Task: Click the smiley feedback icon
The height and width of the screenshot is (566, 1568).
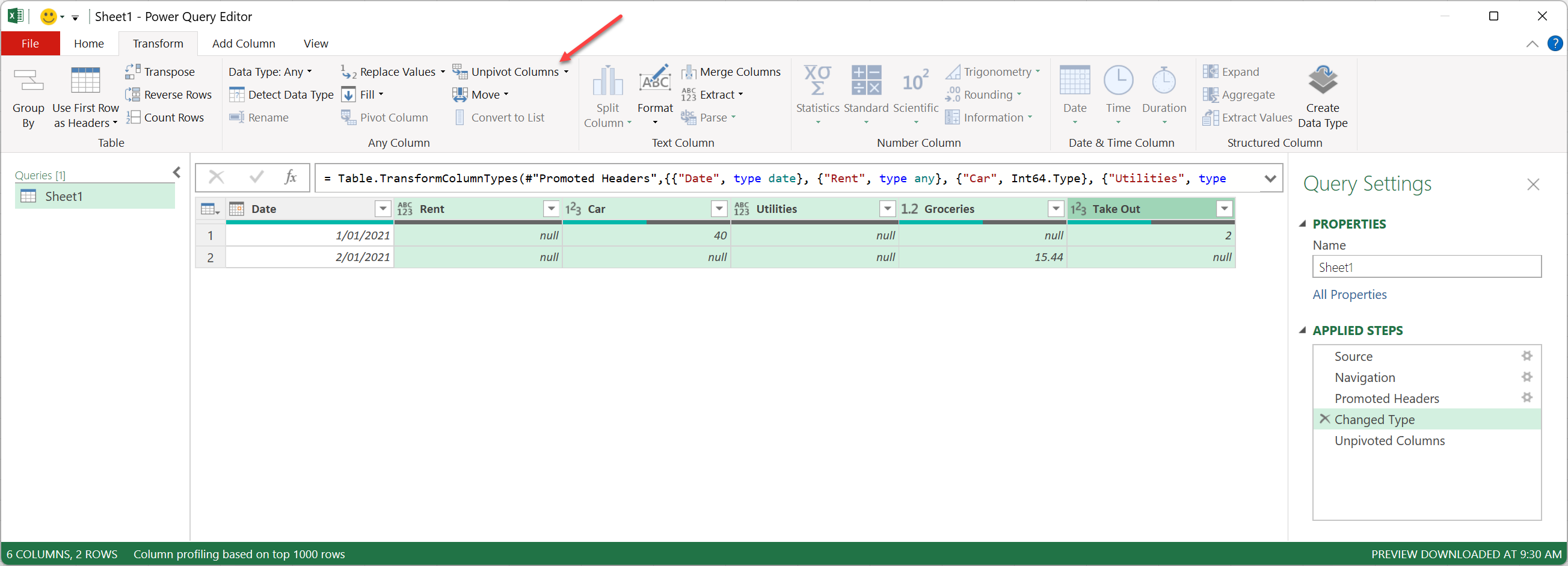Action: (x=48, y=16)
